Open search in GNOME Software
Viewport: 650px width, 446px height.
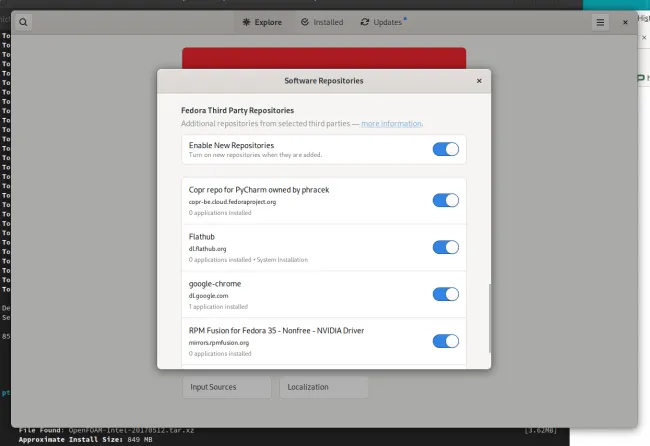point(23,22)
